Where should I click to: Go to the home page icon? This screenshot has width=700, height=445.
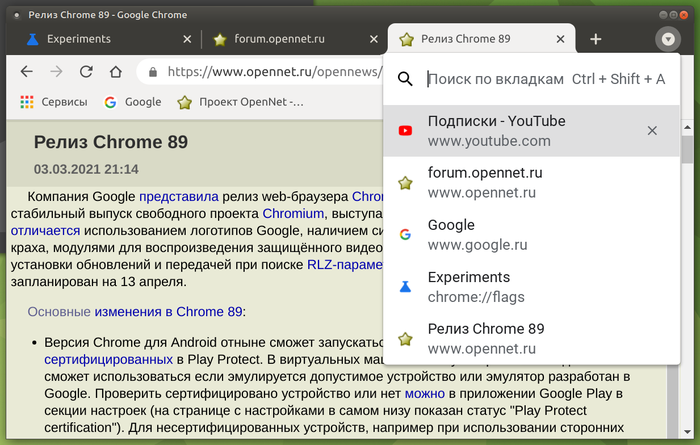(x=116, y=71)
